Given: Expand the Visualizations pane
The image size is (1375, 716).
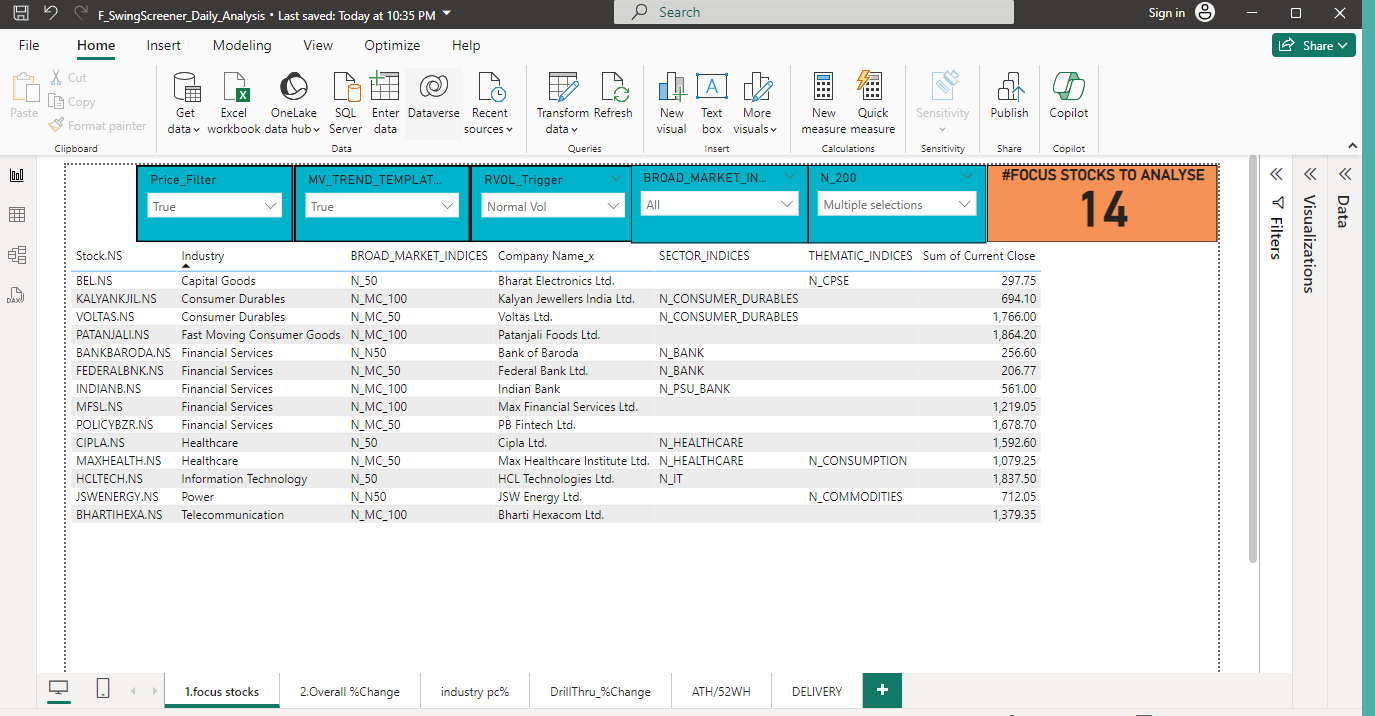Looking at the screenshot, I should pos(1309,174).
